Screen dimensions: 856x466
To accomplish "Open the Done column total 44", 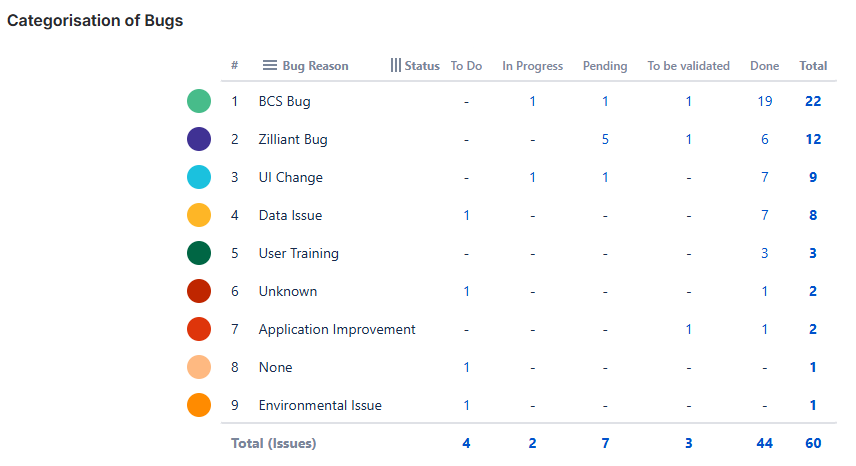I will tap(764, 443).
